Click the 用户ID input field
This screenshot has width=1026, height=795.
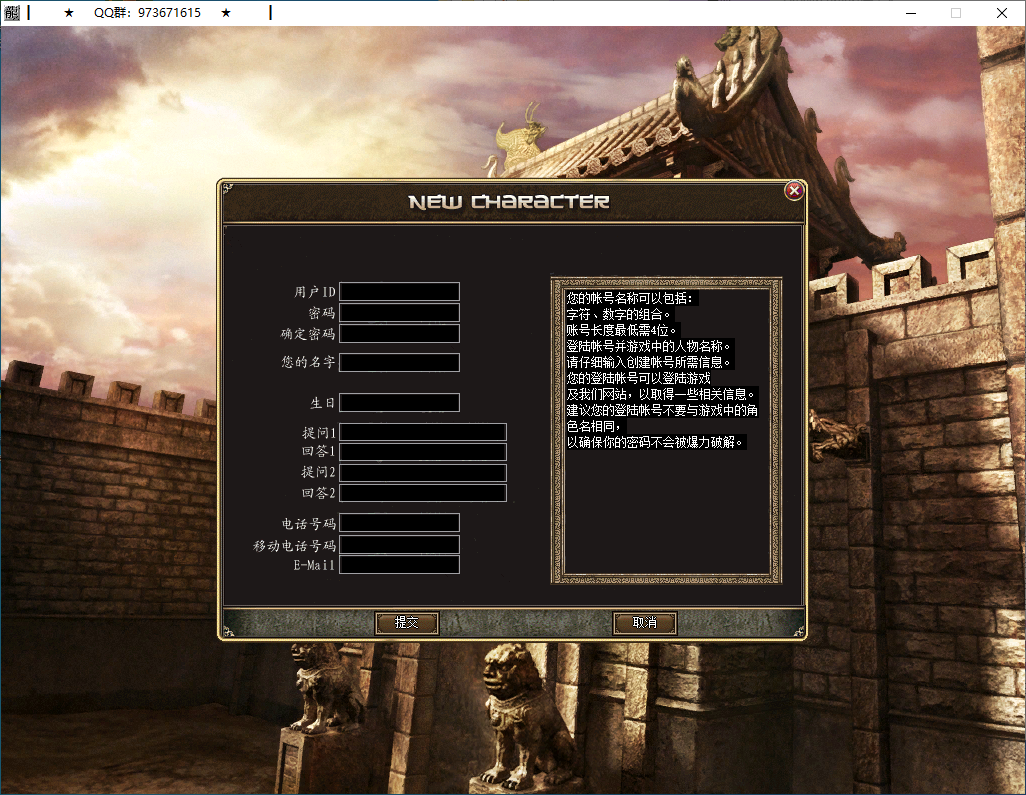pos(398,291)
